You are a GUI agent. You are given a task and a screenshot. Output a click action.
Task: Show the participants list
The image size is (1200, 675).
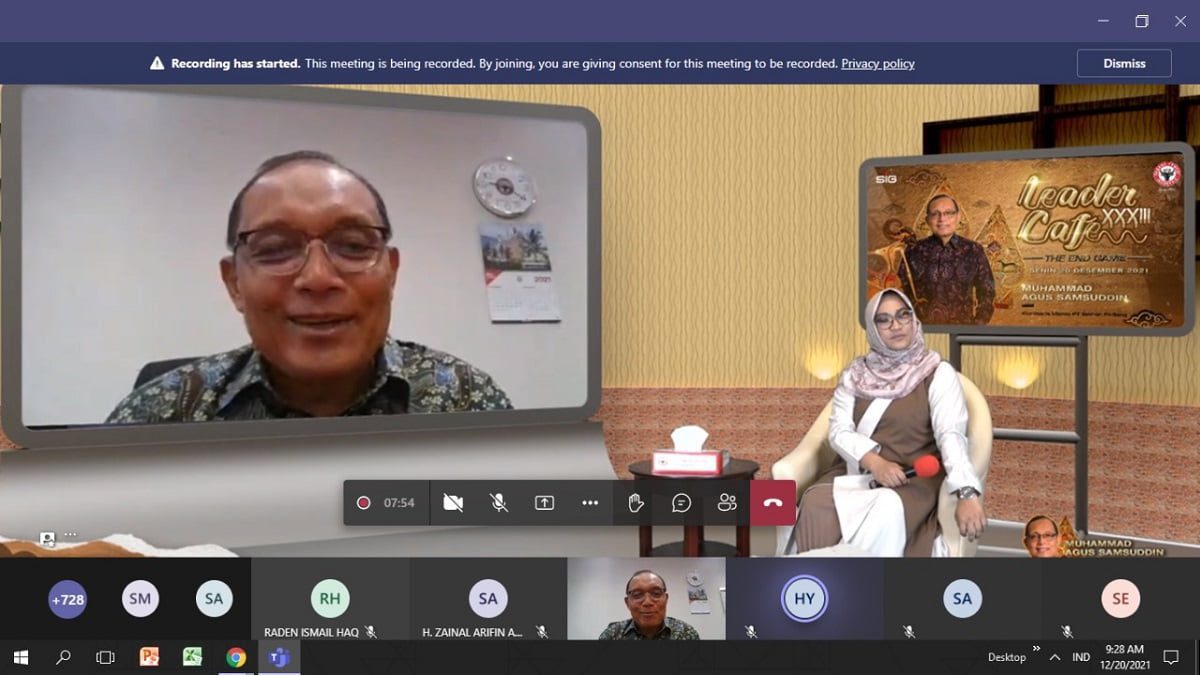pos(727,503)
